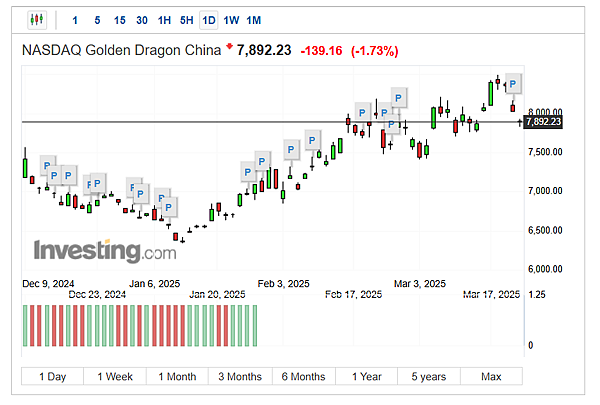
Task: Show the 1 Week range
Action: (x=115, y=376)
